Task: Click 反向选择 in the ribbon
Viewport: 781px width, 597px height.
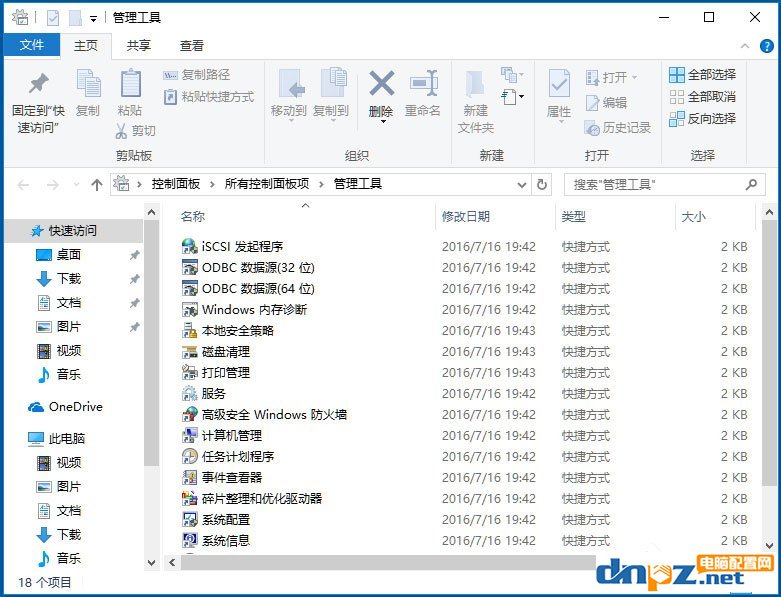Action: point(702,119)
